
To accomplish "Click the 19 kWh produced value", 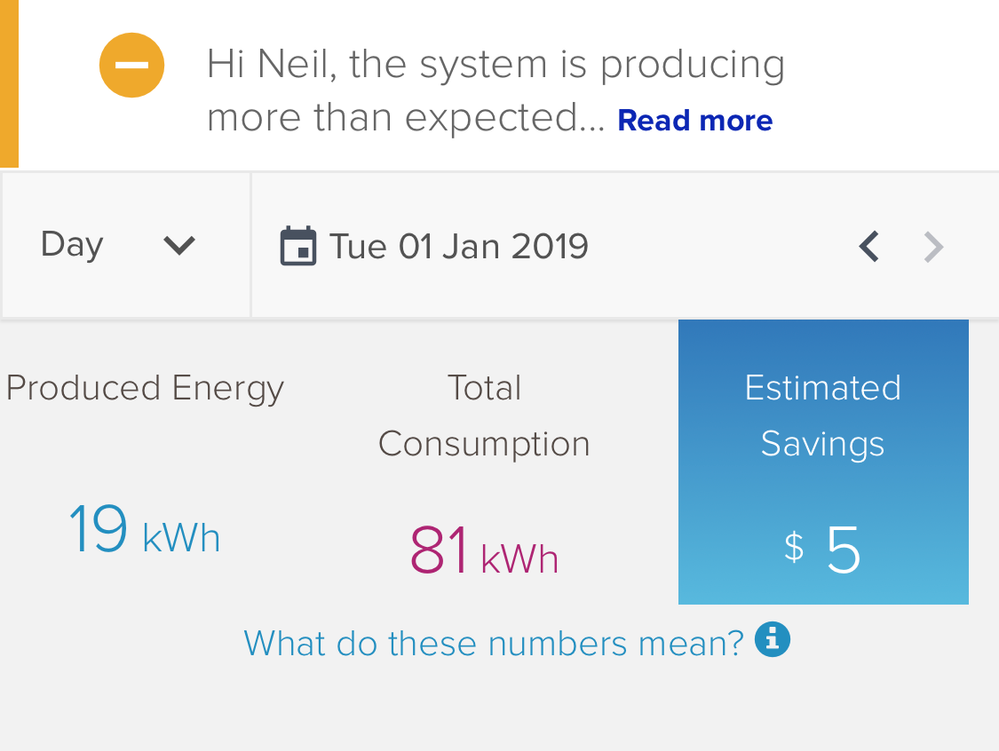I will pyautogui.click(x=143, y=531).
